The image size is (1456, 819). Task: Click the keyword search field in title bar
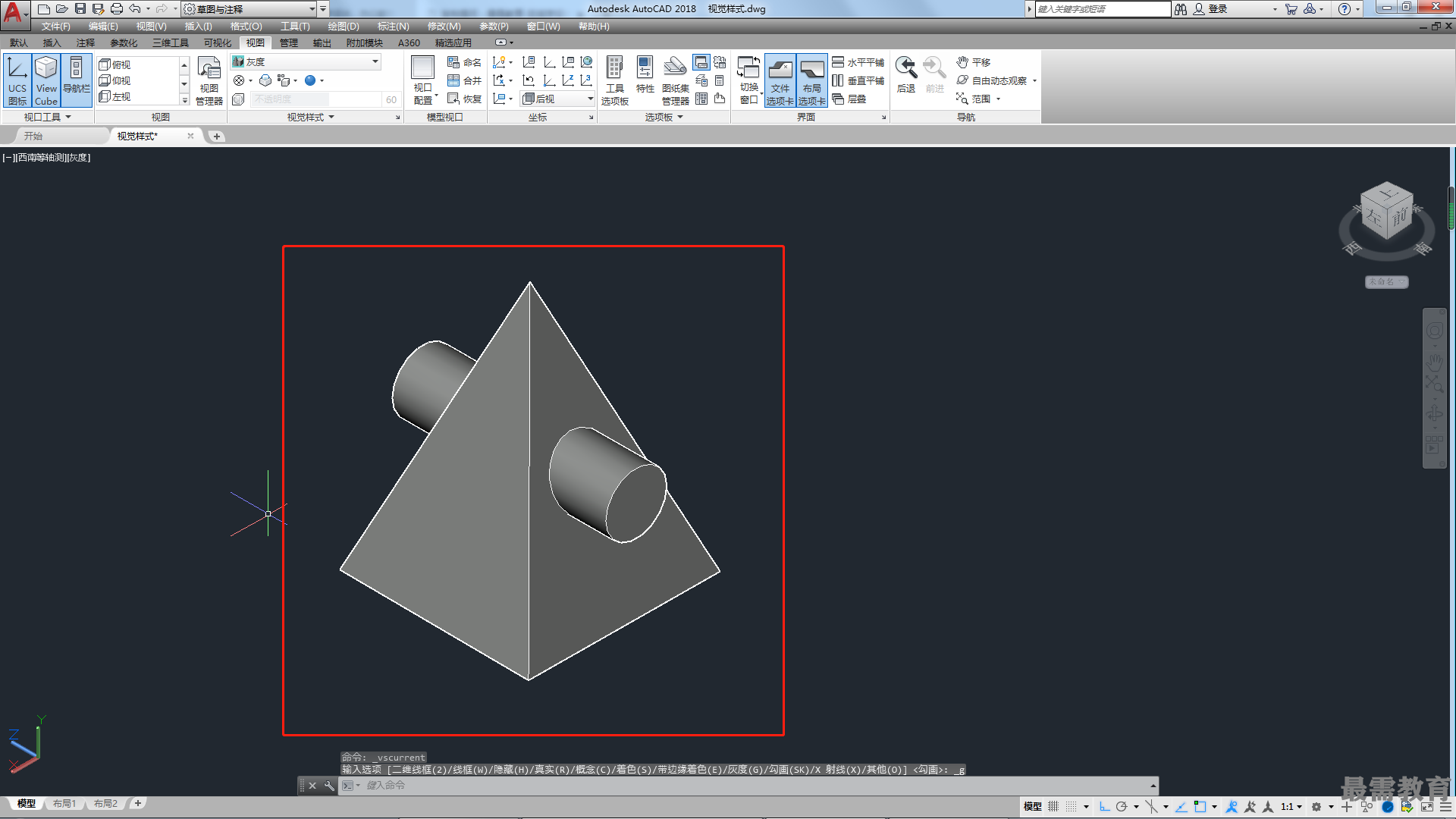(x=1103, y=9)
